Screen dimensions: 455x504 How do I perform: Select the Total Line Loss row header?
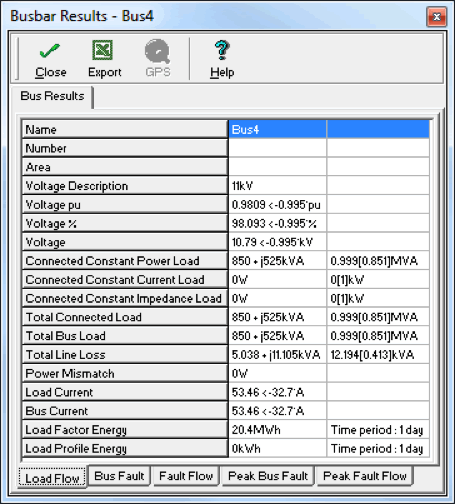(125, 354)
